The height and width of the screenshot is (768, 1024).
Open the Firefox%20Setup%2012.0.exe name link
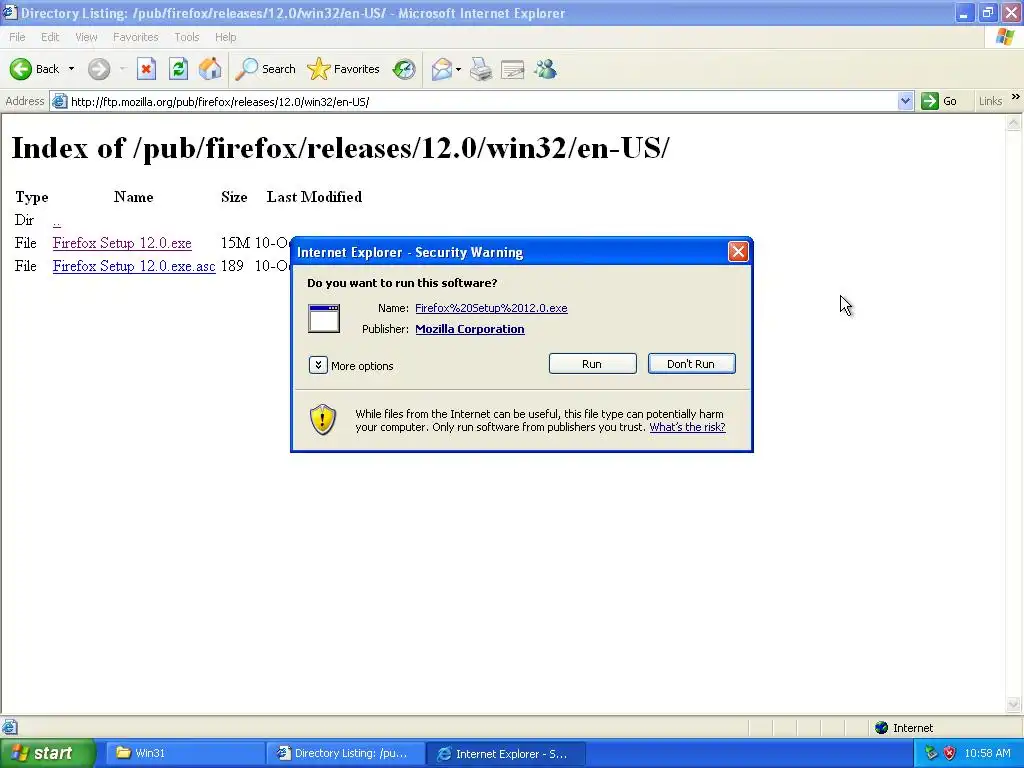(x=491, y=308)
